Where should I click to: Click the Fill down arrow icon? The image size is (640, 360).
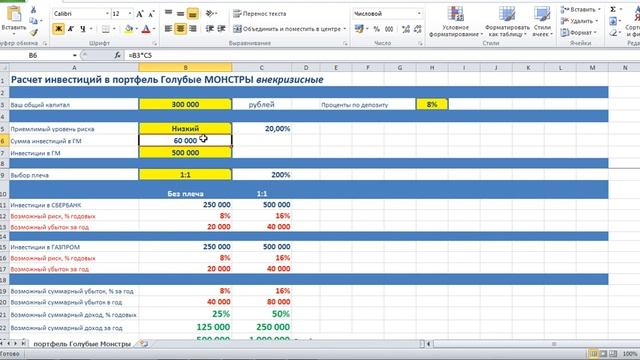613,21
